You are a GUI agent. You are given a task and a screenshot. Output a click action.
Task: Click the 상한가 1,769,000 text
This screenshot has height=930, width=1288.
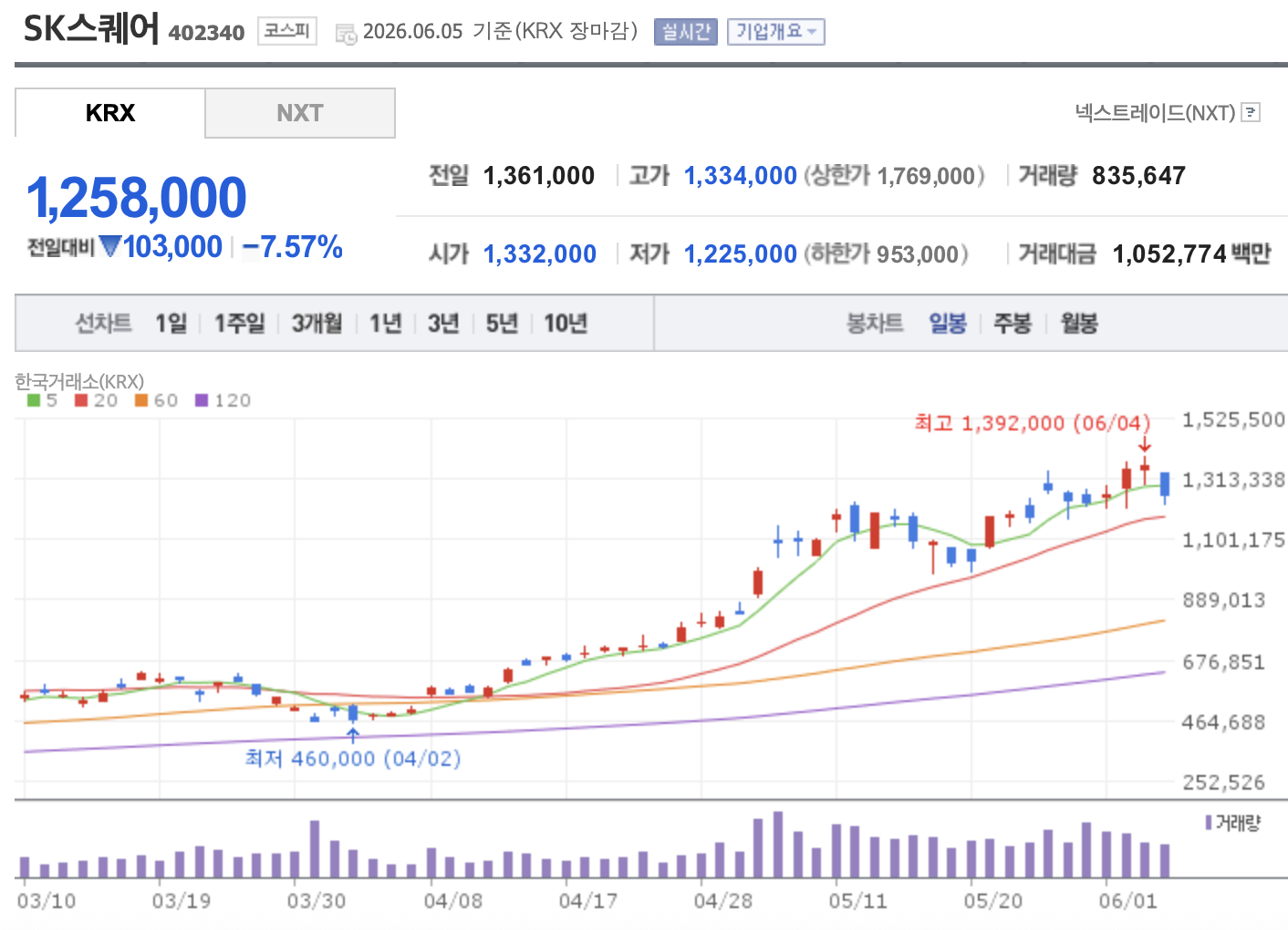(x=894, y=175)
